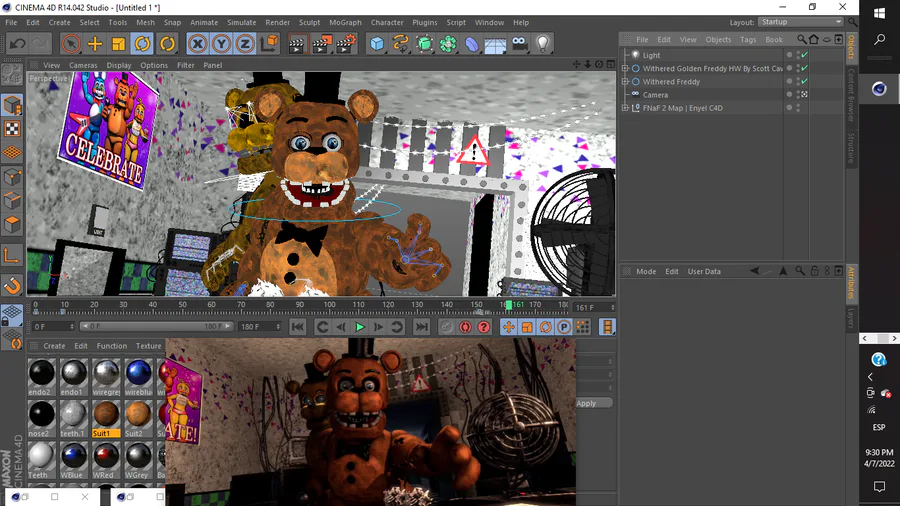Toggle Withered Golden Freddy enable checkmark
This screenshot has height=506, width=900.
(805, 68)
